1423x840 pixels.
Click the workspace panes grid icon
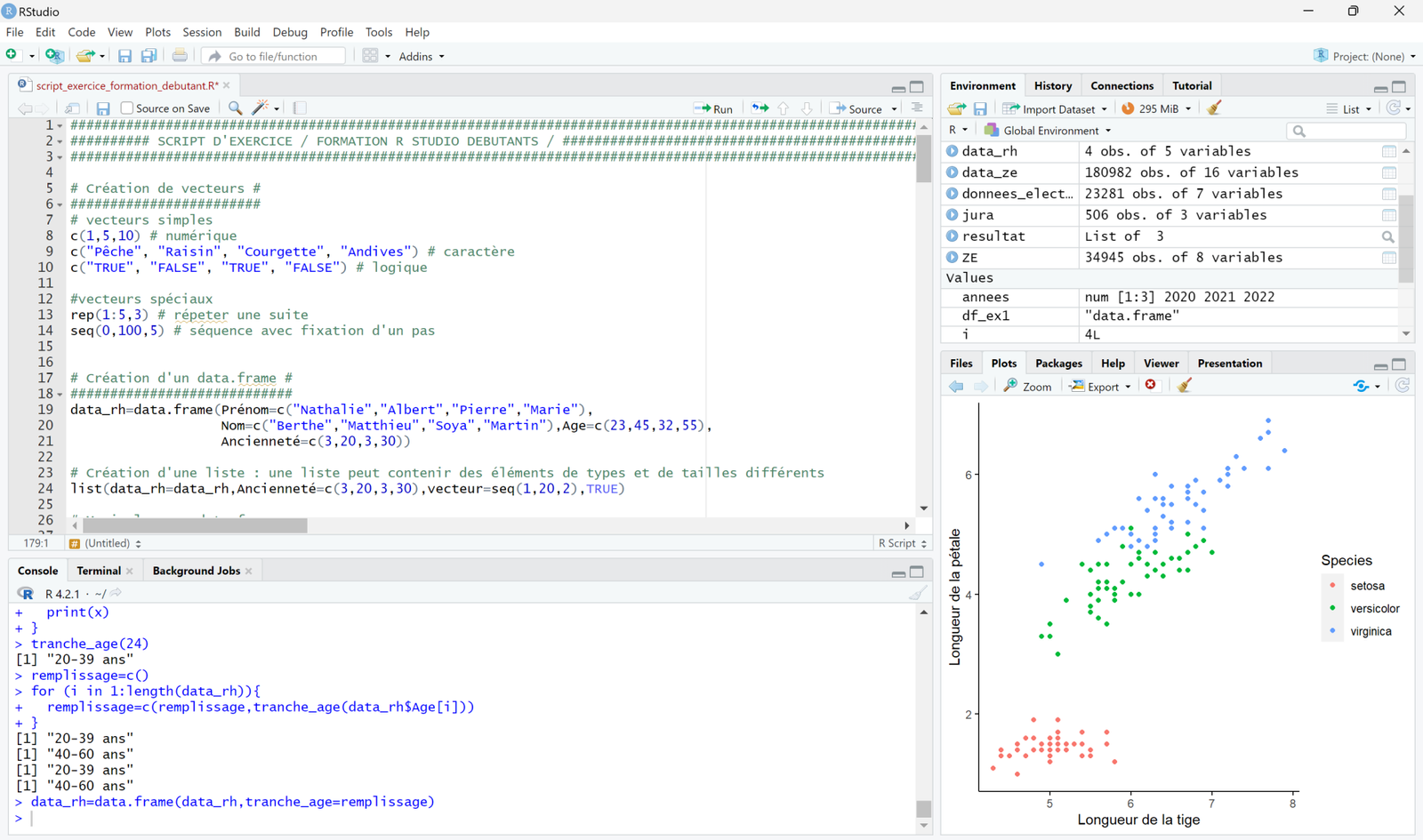[x=371, y=55]
